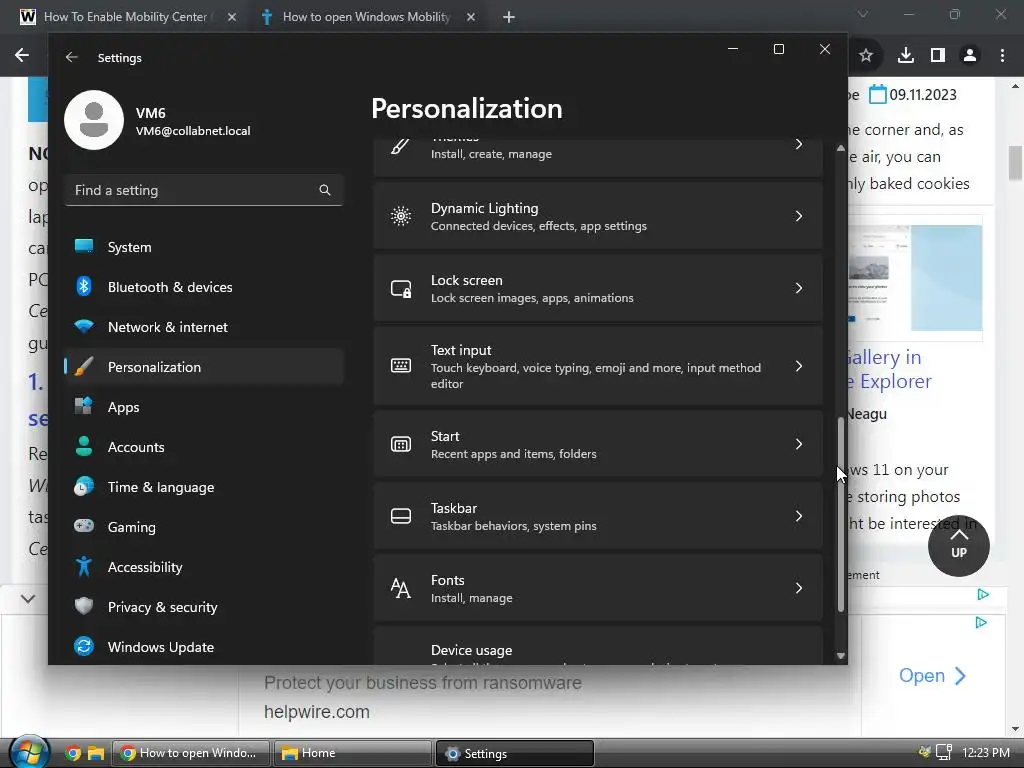
Task: Open the browser profile icon
Action: tap(970, 56)
